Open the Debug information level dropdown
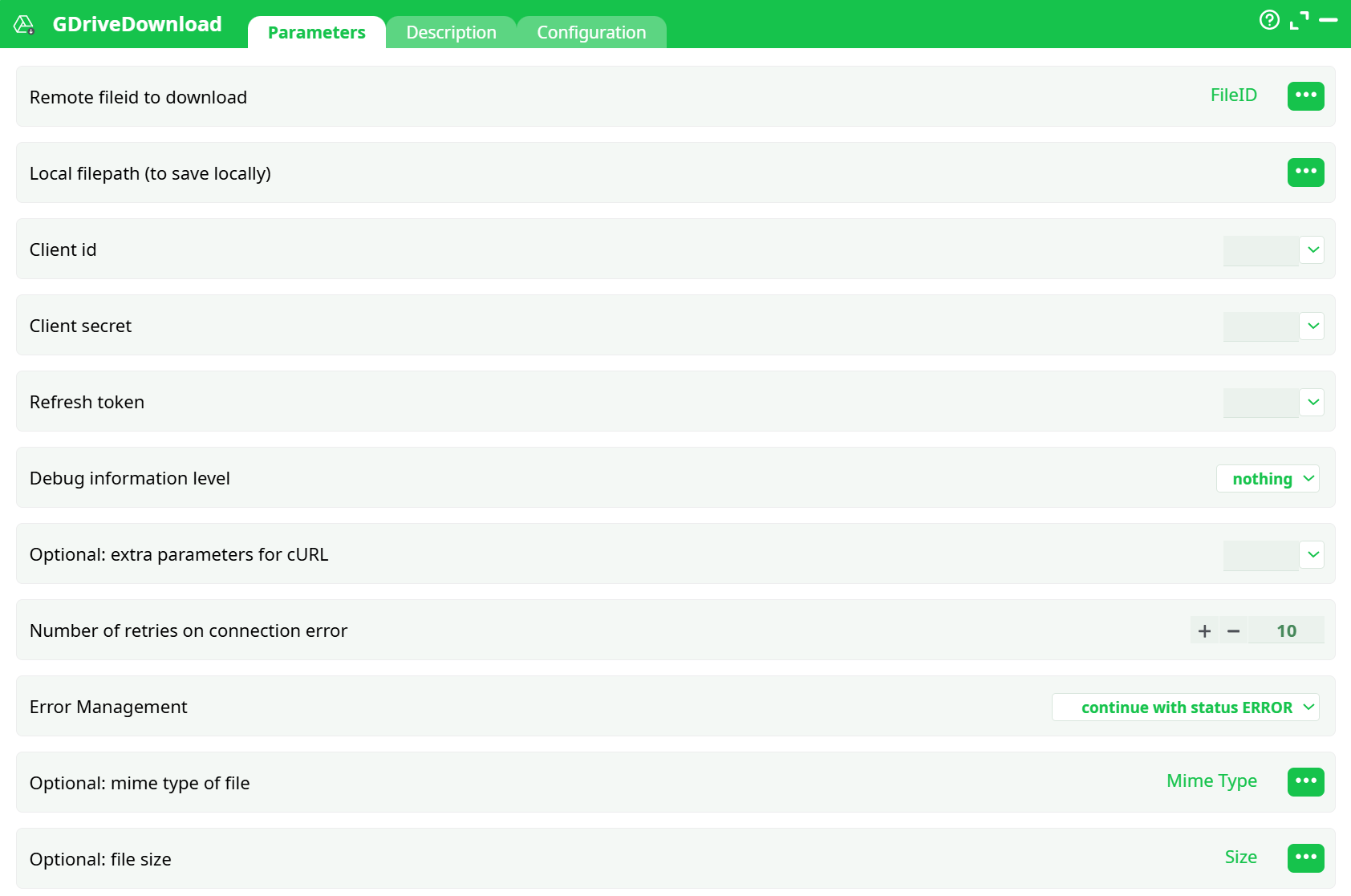This screenshot has height=896, width=1351. [1268, 479]
